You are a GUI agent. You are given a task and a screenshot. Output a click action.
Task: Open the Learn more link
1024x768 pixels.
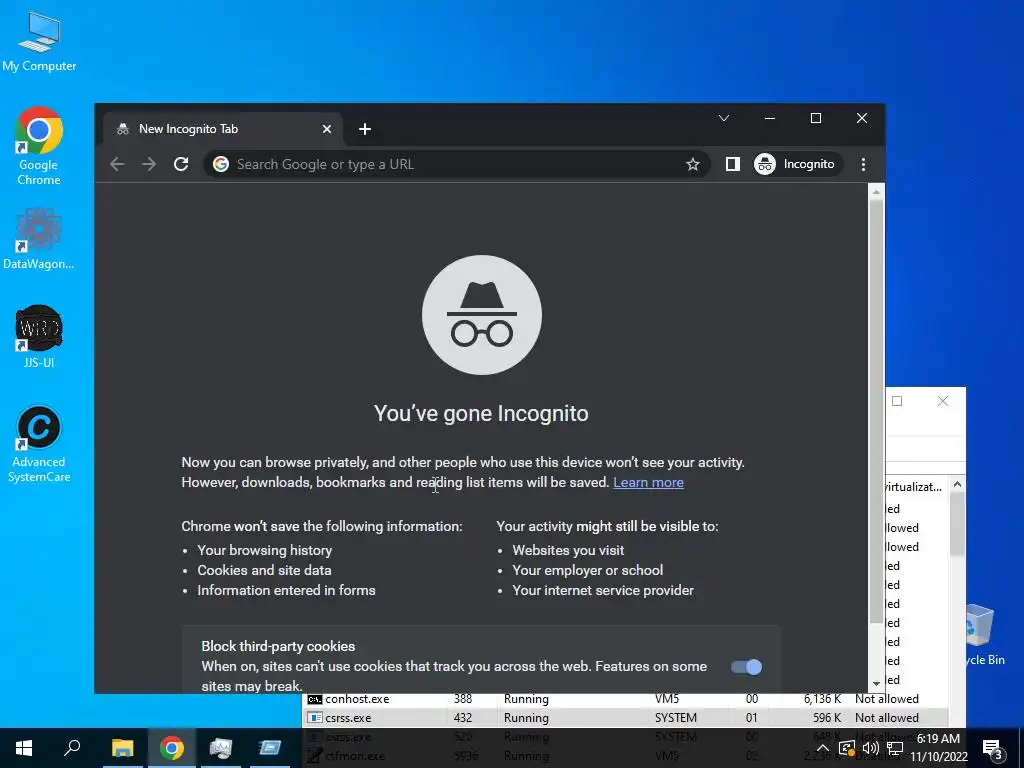[x=648, y=483]
